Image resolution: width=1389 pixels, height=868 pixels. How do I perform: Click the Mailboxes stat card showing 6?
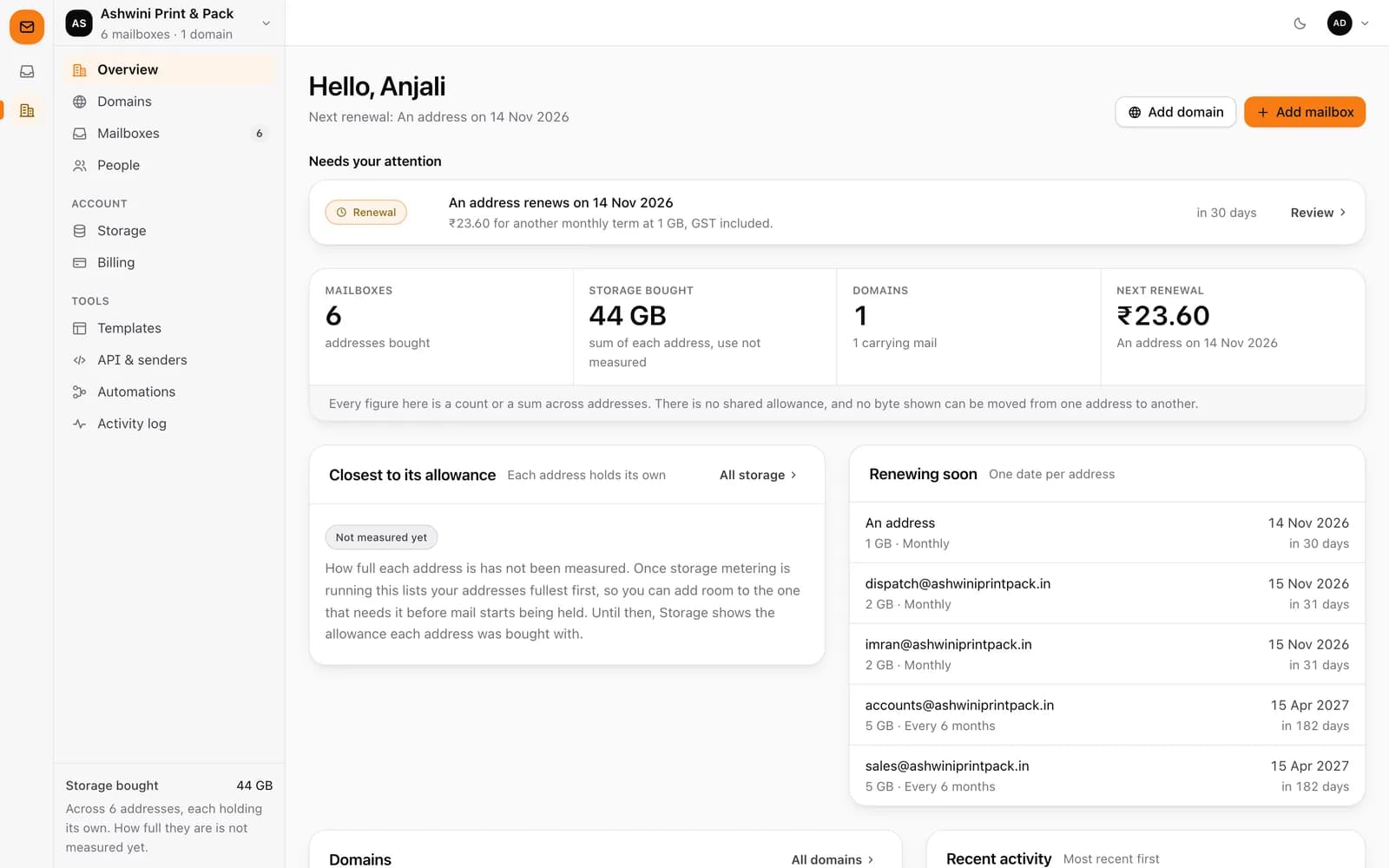(x=441, y=327)
